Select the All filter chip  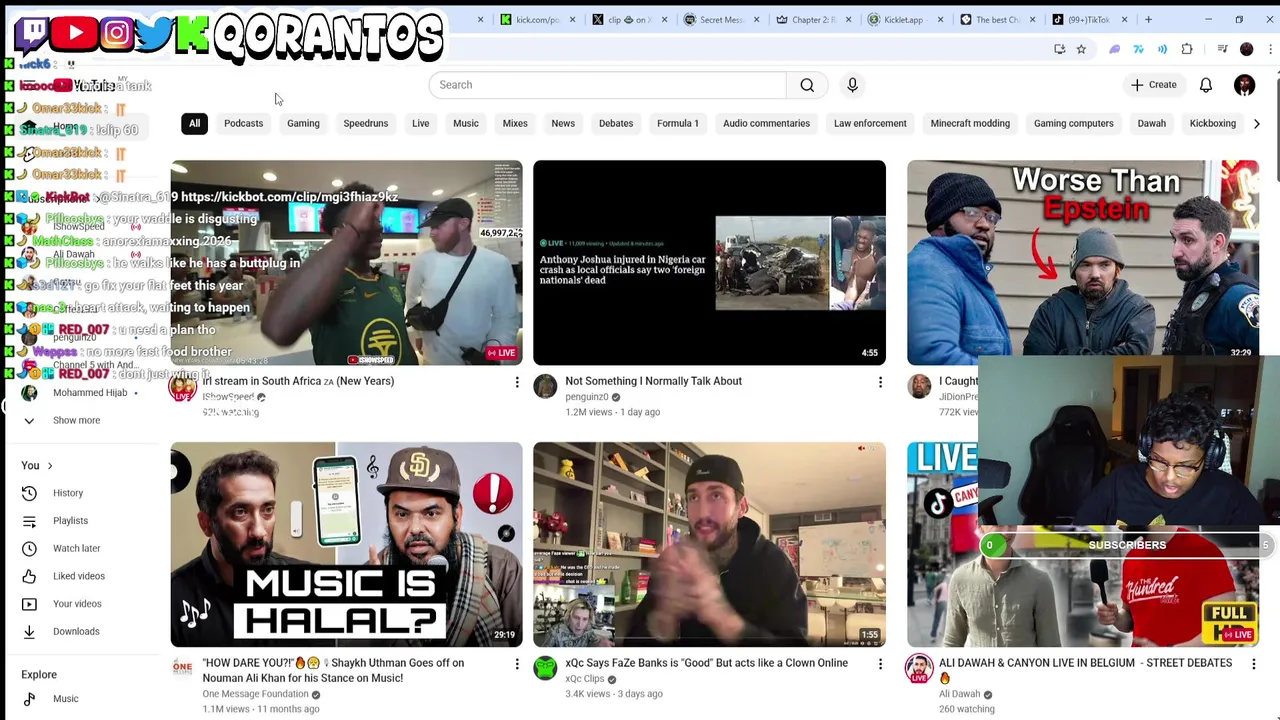pyautogui.click(x=195, y=124)
